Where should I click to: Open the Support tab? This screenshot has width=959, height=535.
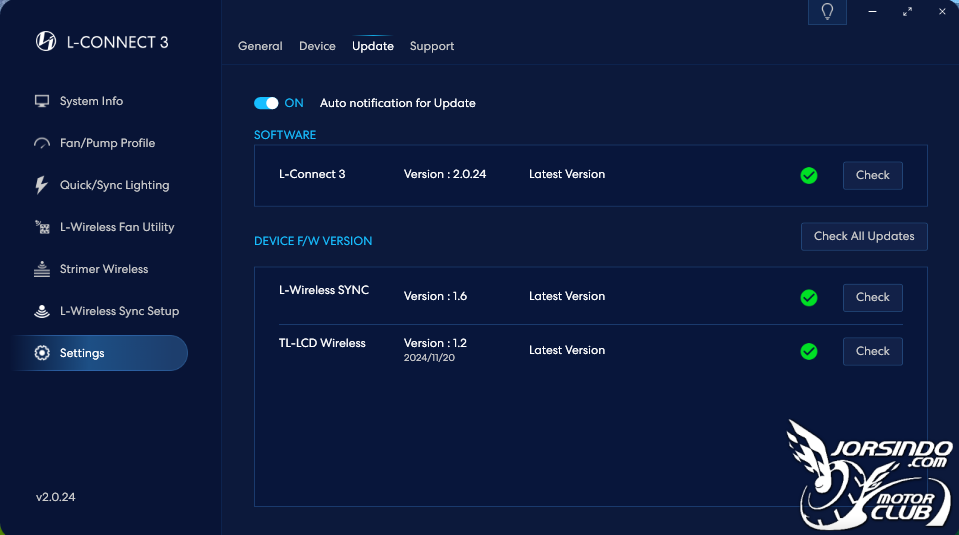[432, 46]
